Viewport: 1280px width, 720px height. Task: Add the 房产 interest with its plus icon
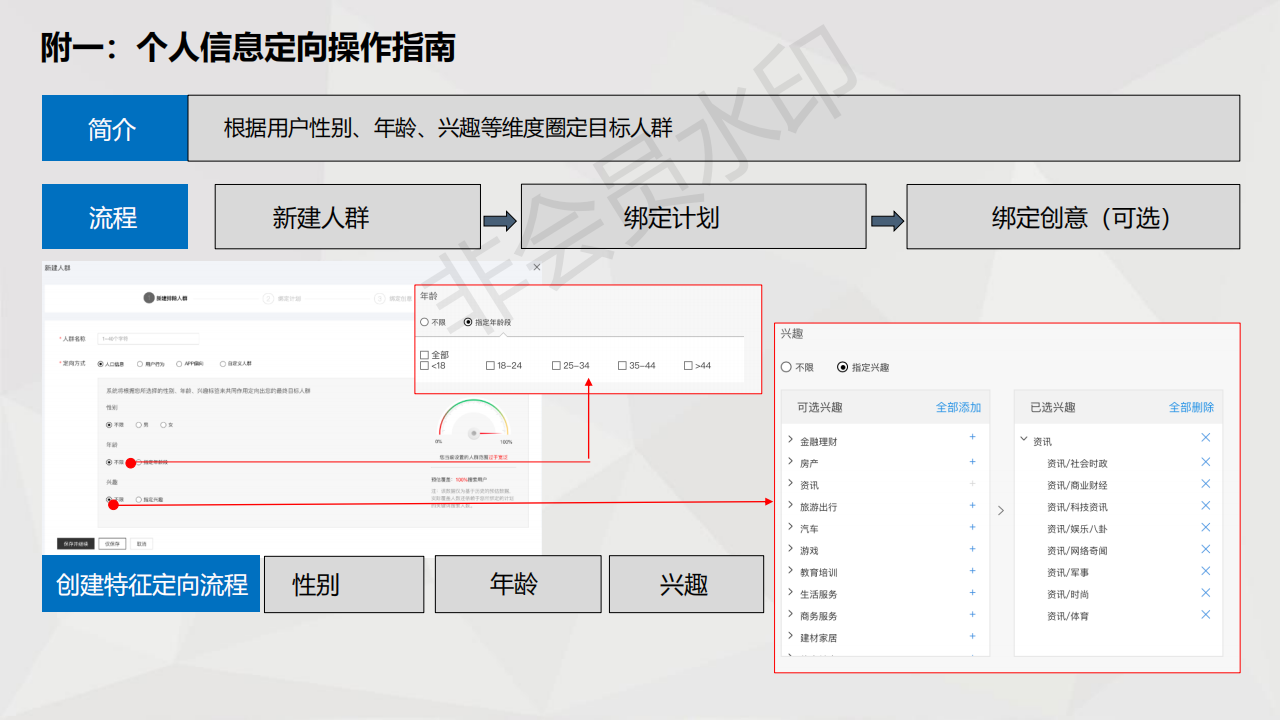(972, 462)
